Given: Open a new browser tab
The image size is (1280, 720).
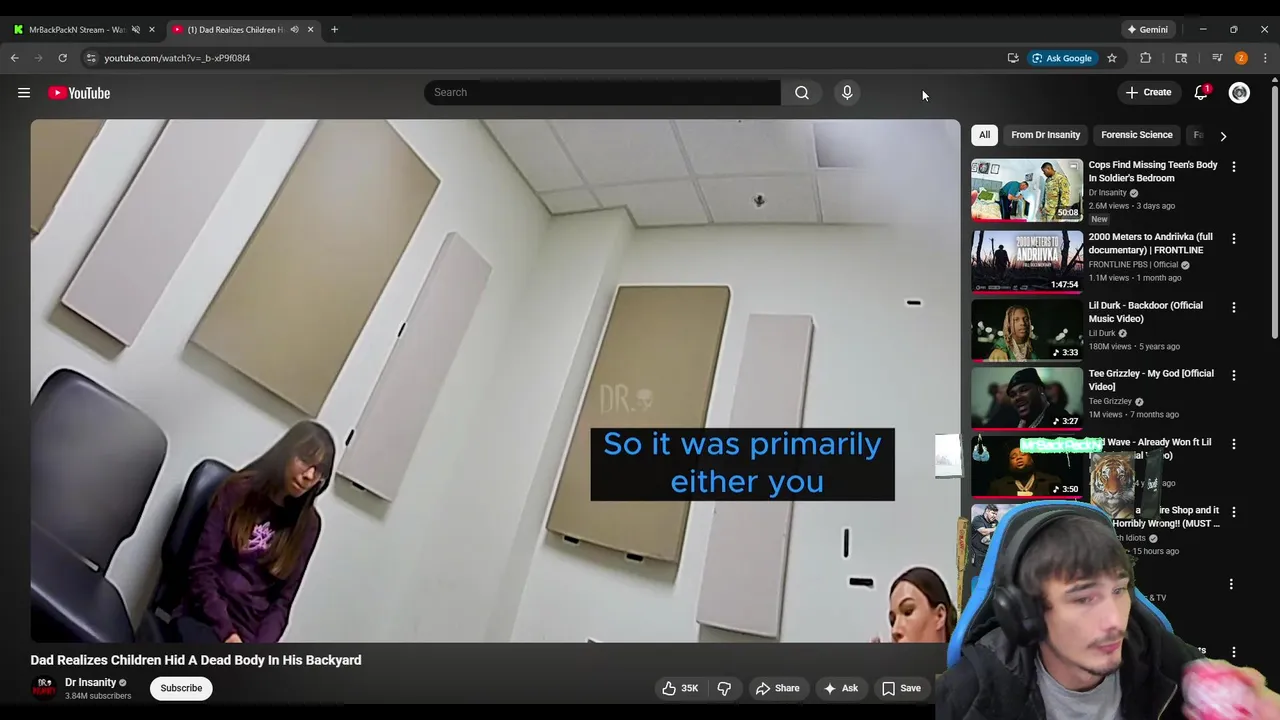Looking at the screenshot, I should [x=334, y=30].
